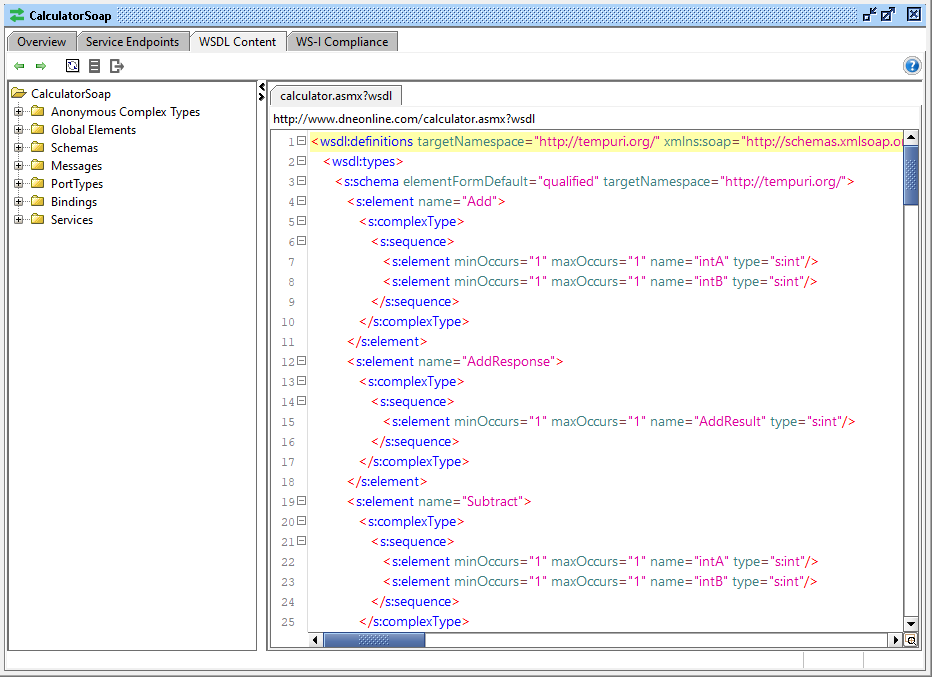Image resolution: width=932 pixels, height=677 pixels.
Task: Click the vertical scrollbar down arrow
Action: tap(911, 623)
